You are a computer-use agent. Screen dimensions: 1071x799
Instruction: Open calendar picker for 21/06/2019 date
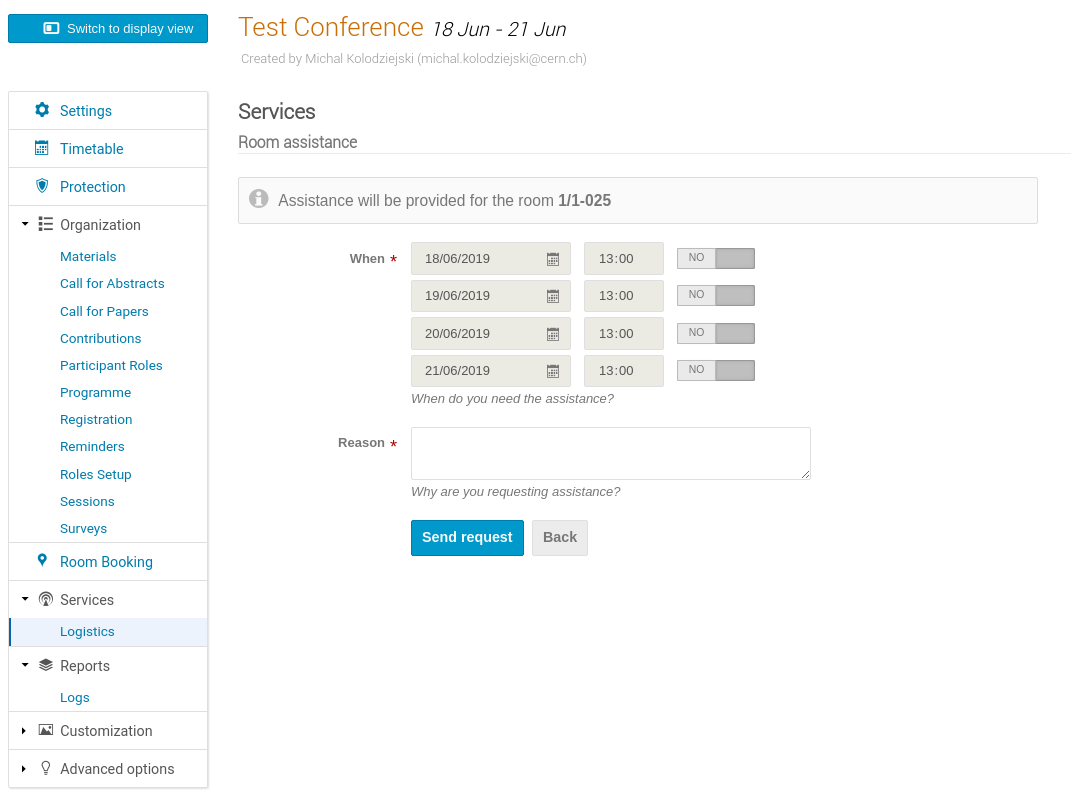click(x=553, y=371)
